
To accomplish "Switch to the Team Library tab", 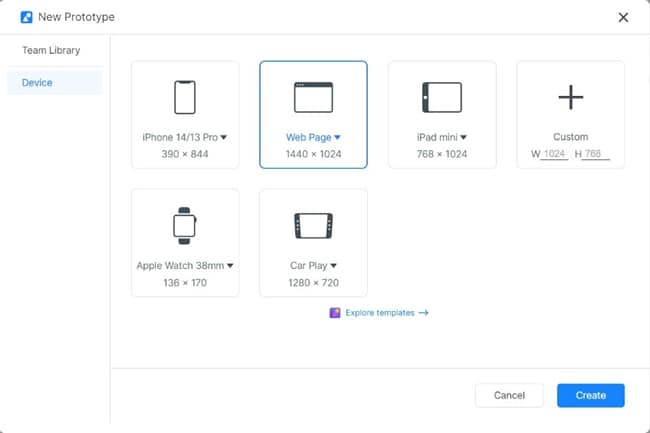I will point(51,50).
